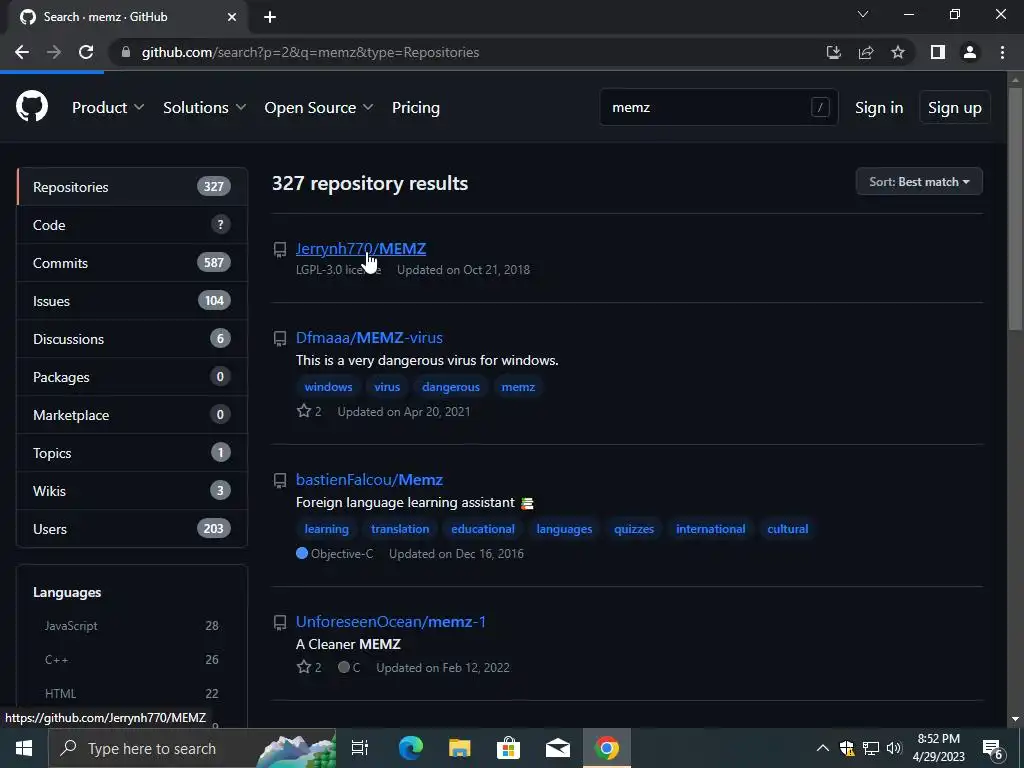Expand the Open Source menu
This screenshot has height=768, width=1024.
[x=319, y=107]
